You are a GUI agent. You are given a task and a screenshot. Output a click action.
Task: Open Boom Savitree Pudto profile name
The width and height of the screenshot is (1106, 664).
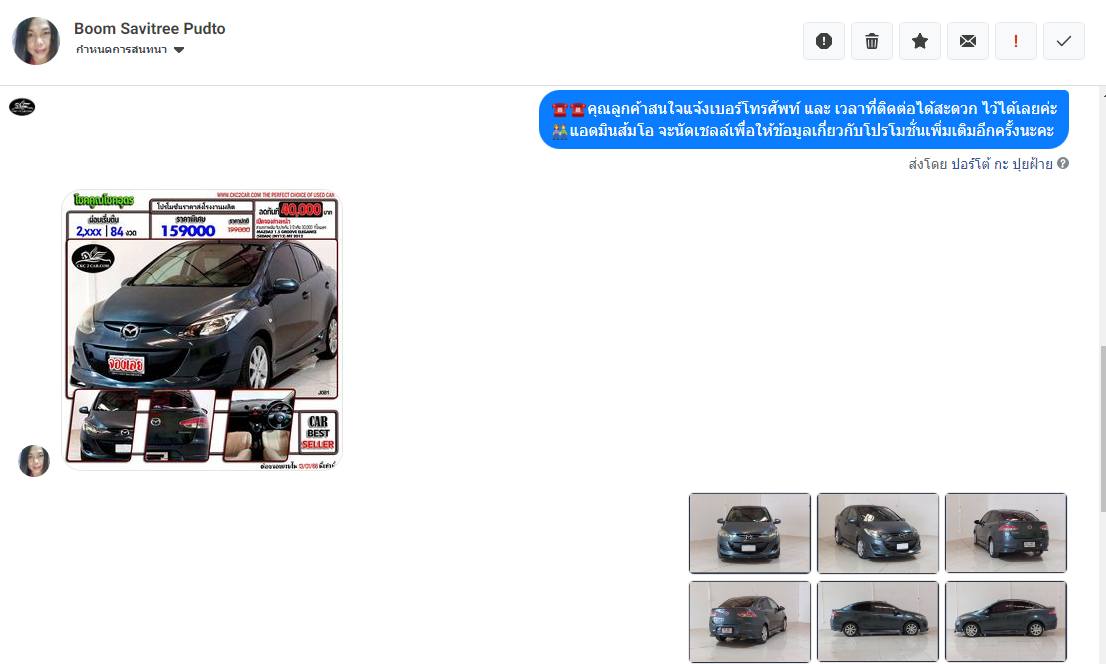(x=150, y=29)
